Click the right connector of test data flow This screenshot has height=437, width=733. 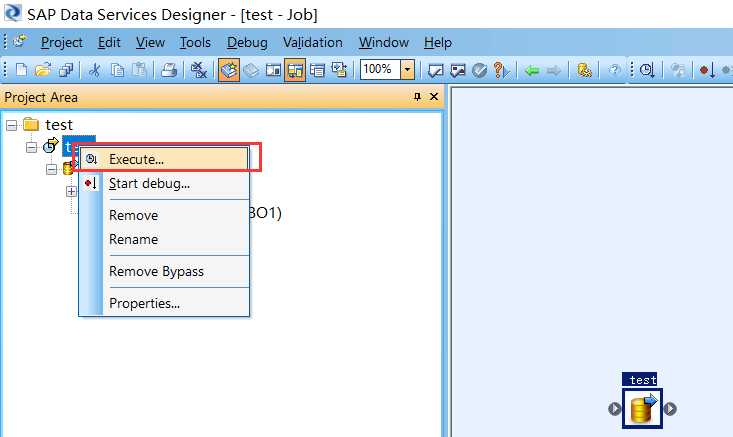(x=670, y=409)
